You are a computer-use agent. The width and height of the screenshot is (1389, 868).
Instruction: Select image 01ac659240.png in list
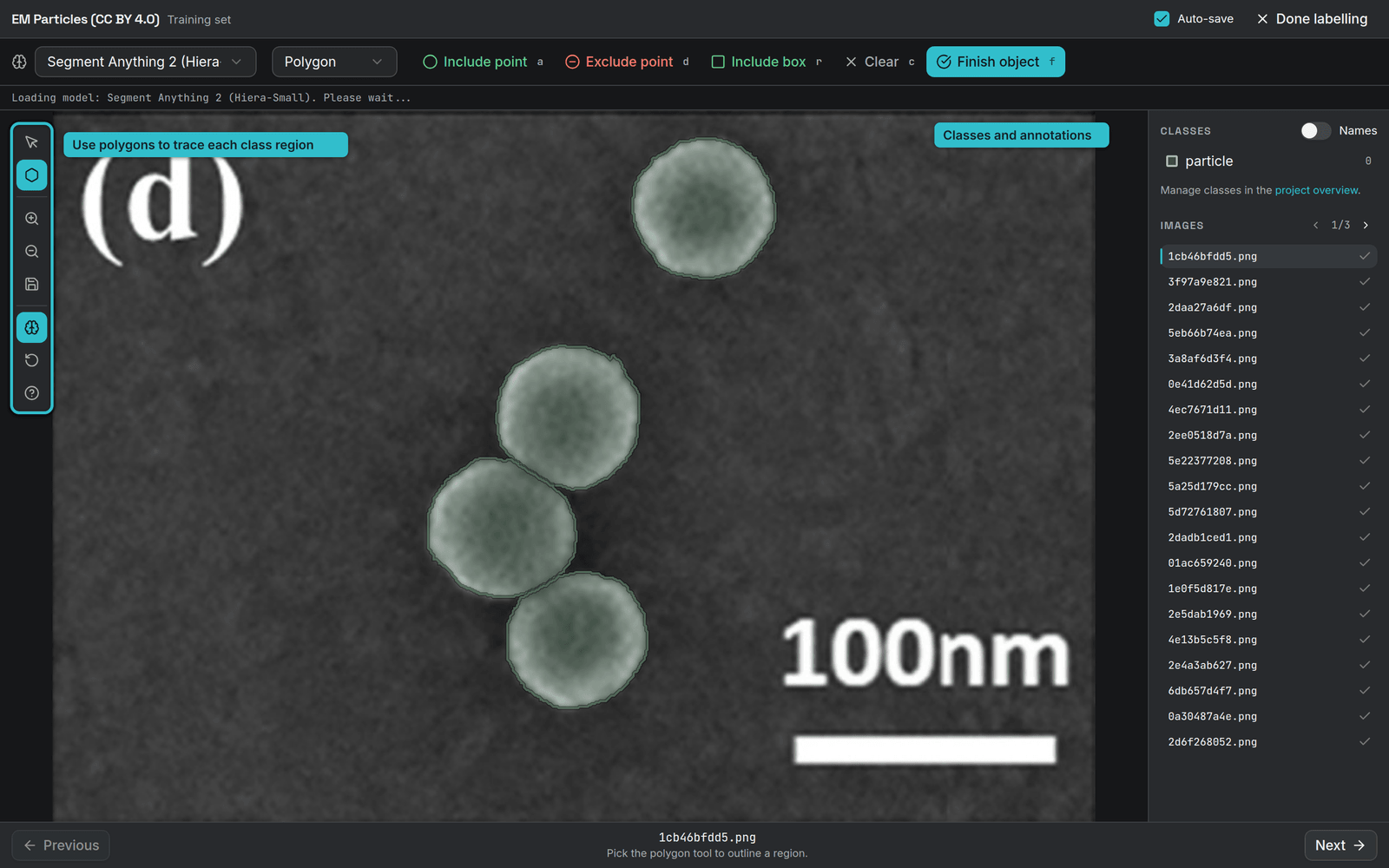(1268, 562)
